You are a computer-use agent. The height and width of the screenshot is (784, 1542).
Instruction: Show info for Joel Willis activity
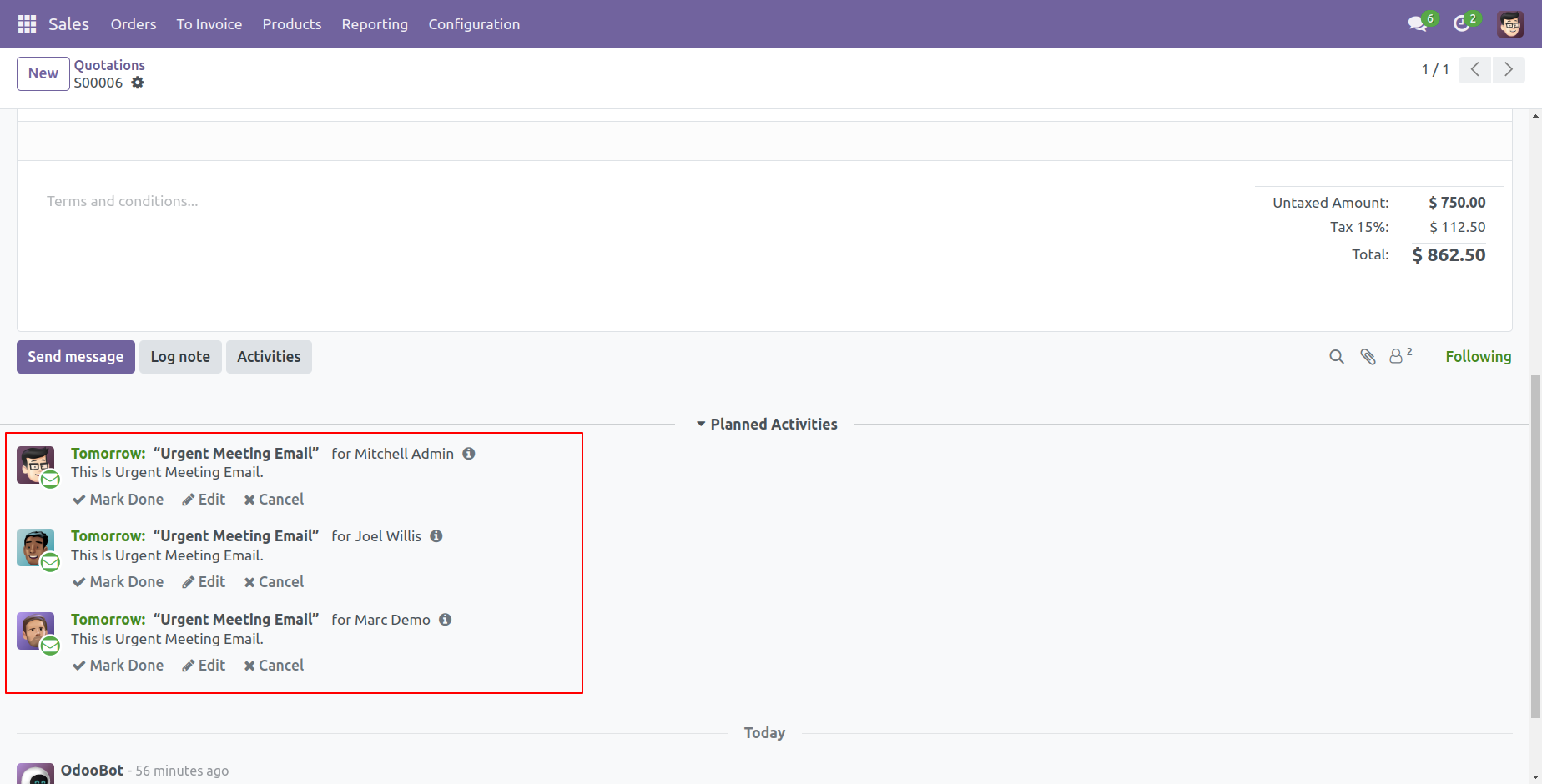[x=436, y=536]
